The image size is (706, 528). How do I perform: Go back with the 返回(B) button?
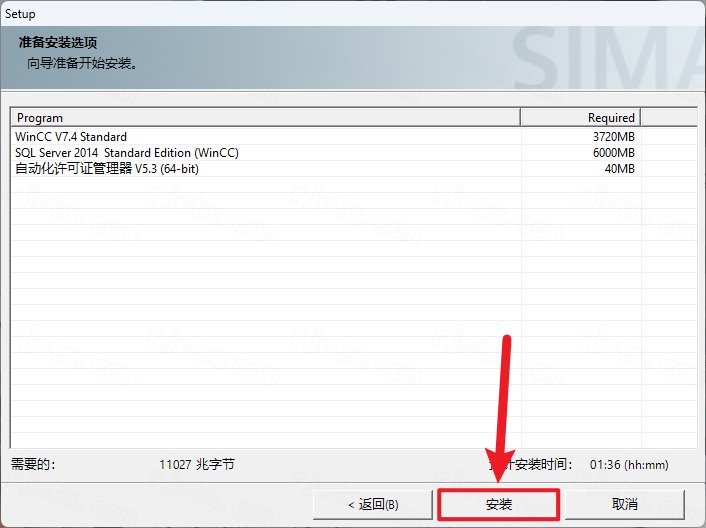373,504
